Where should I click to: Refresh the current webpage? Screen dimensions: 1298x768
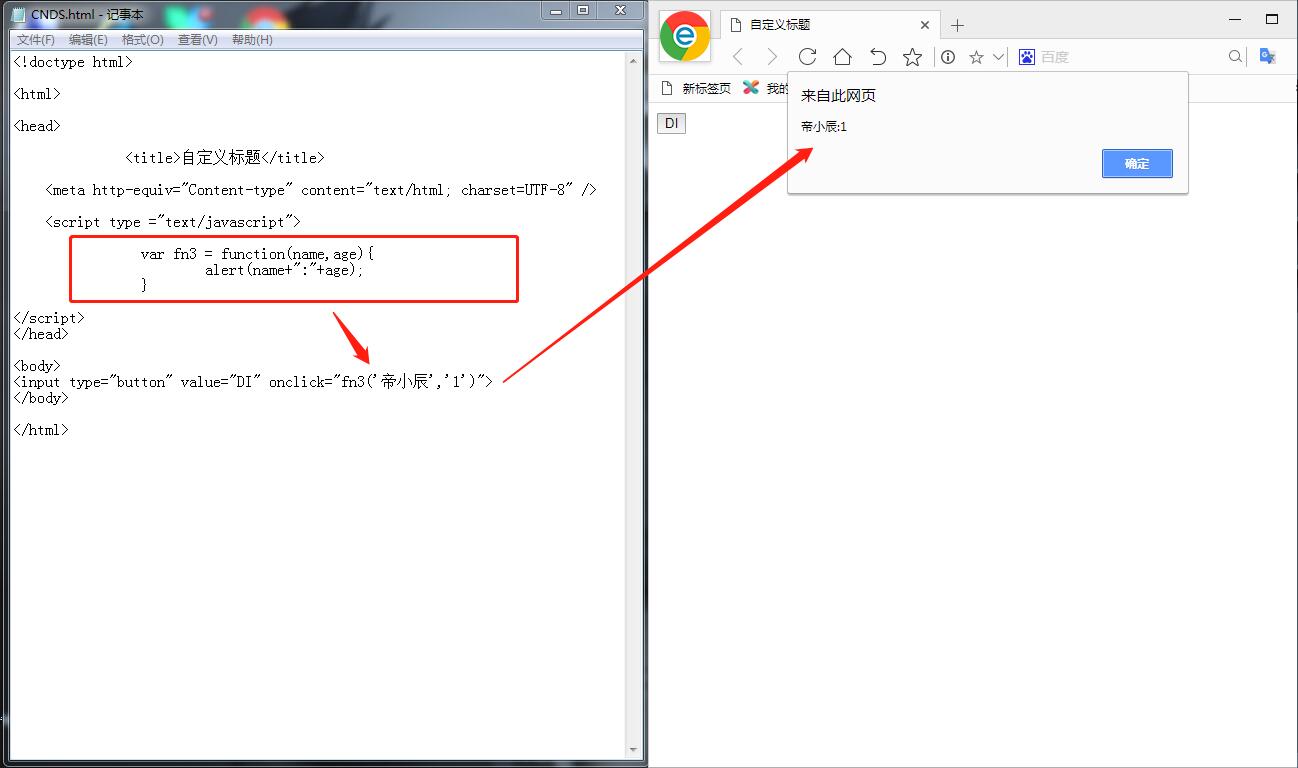click(807, 57)
